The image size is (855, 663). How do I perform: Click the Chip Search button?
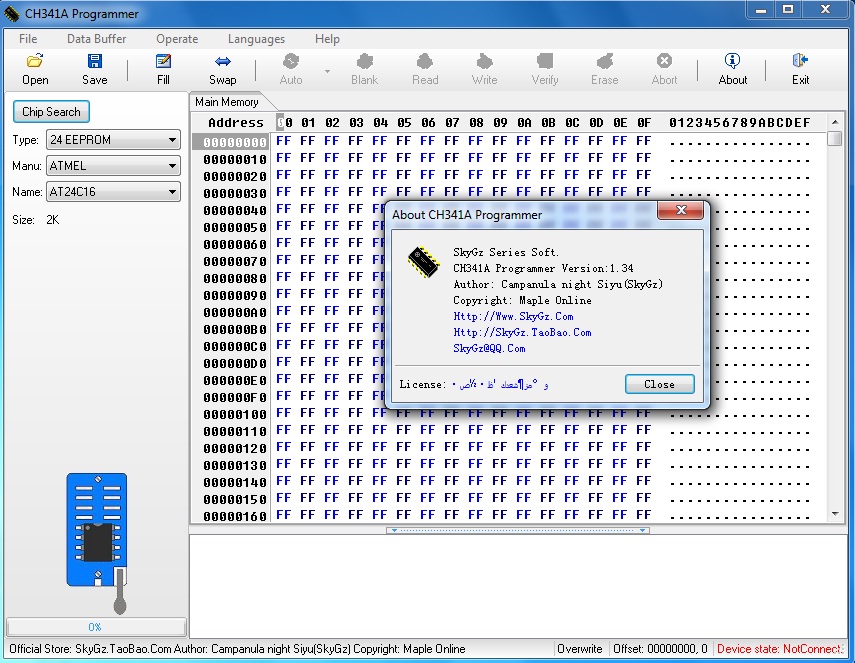[51, 112]
